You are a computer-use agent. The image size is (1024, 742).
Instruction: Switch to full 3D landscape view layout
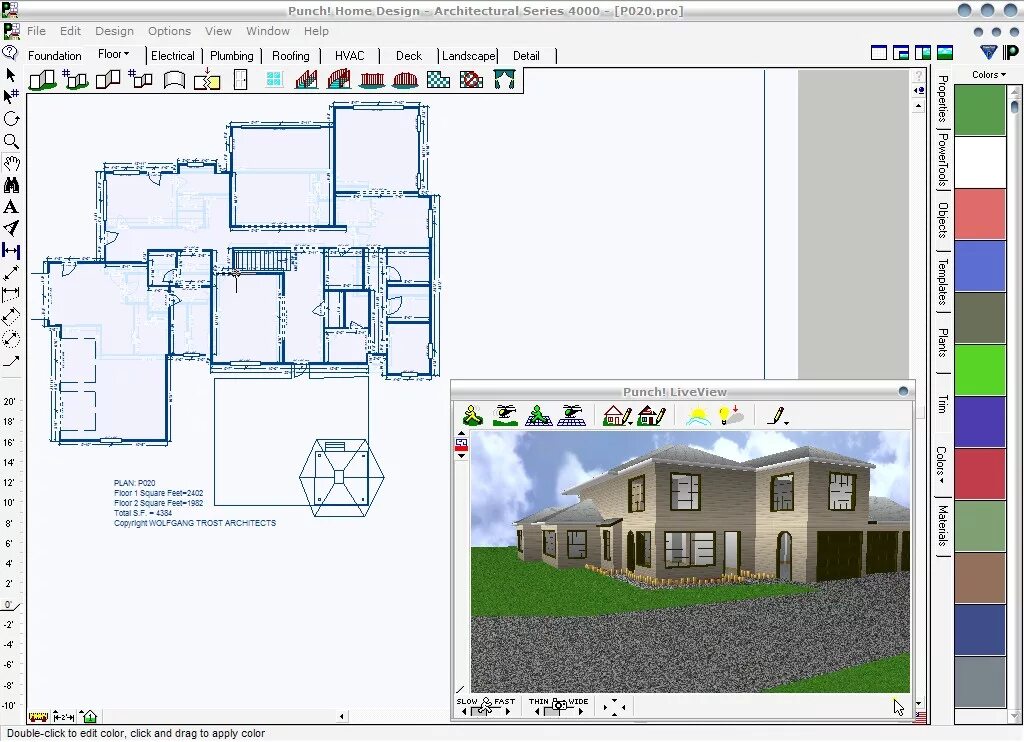point(944,53)
